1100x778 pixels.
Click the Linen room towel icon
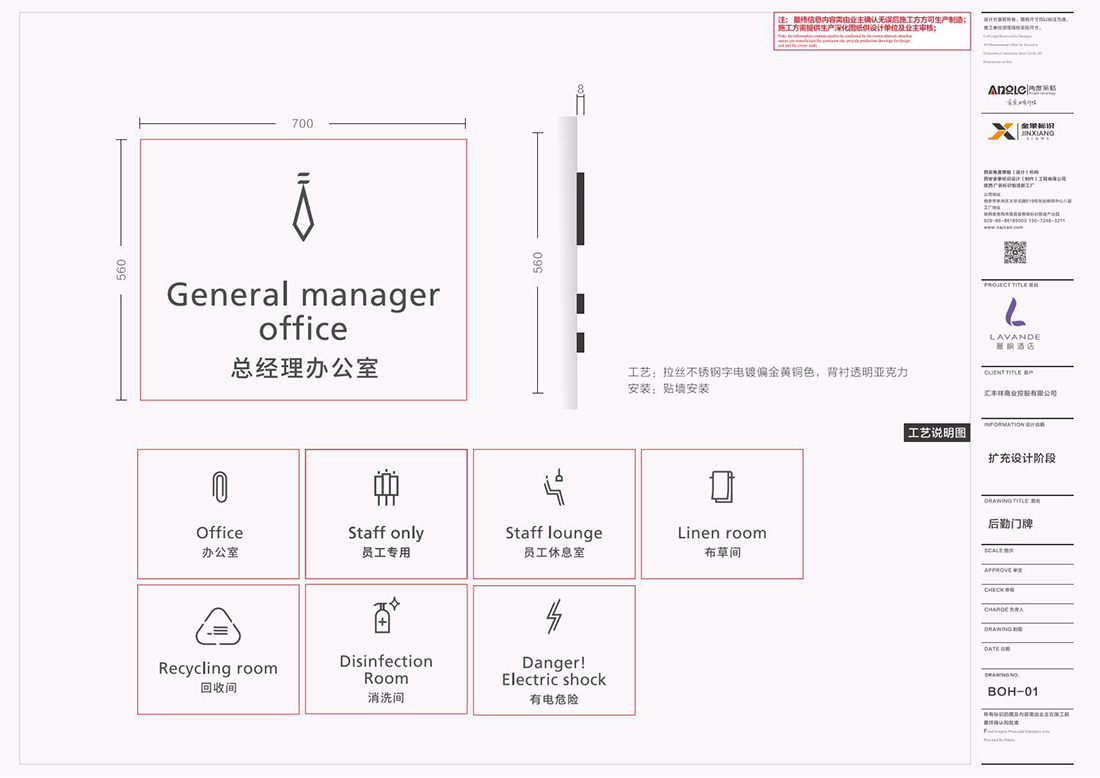click(x=722, y=487)
